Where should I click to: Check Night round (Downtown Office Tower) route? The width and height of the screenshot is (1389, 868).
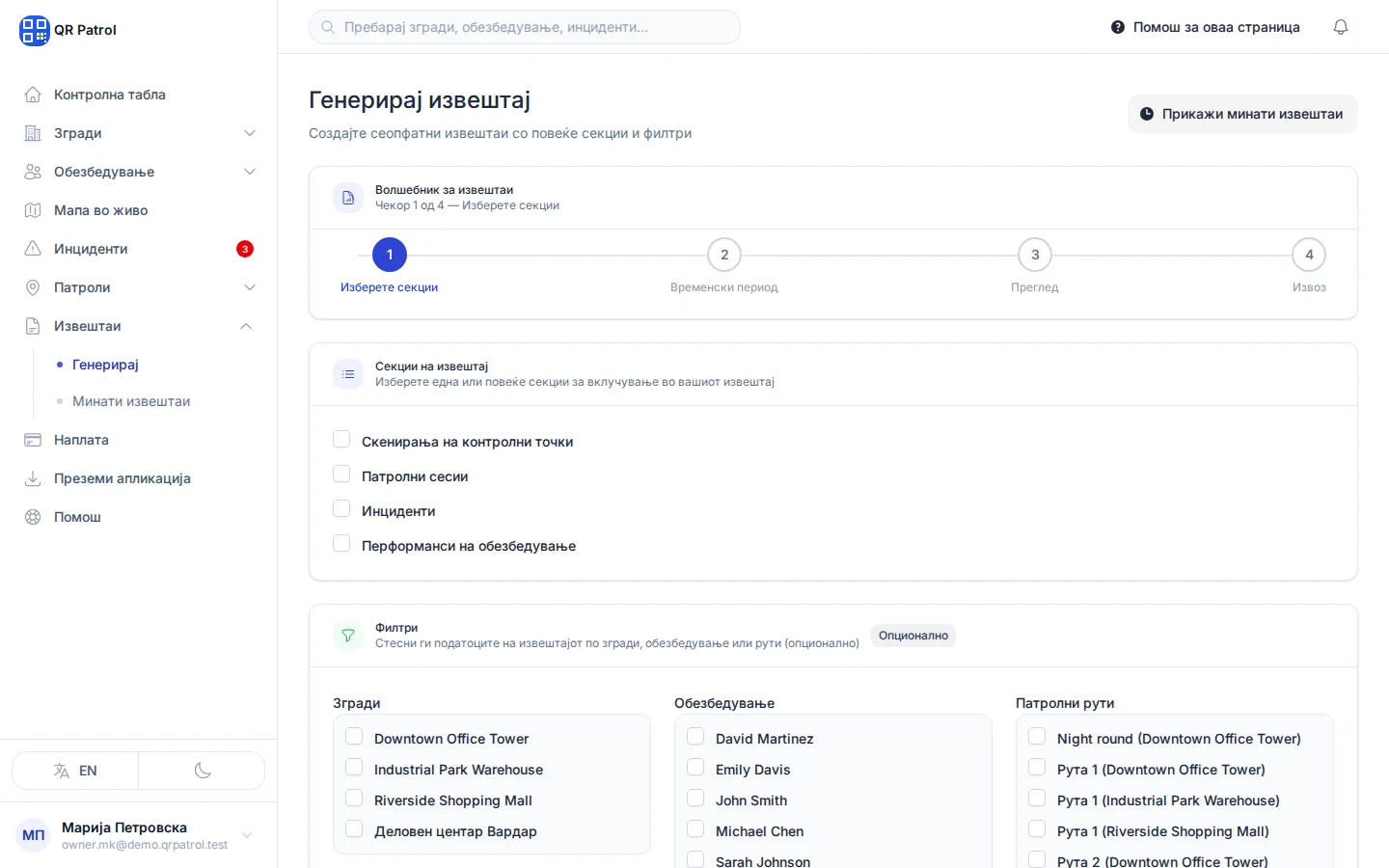point(1037,737)
